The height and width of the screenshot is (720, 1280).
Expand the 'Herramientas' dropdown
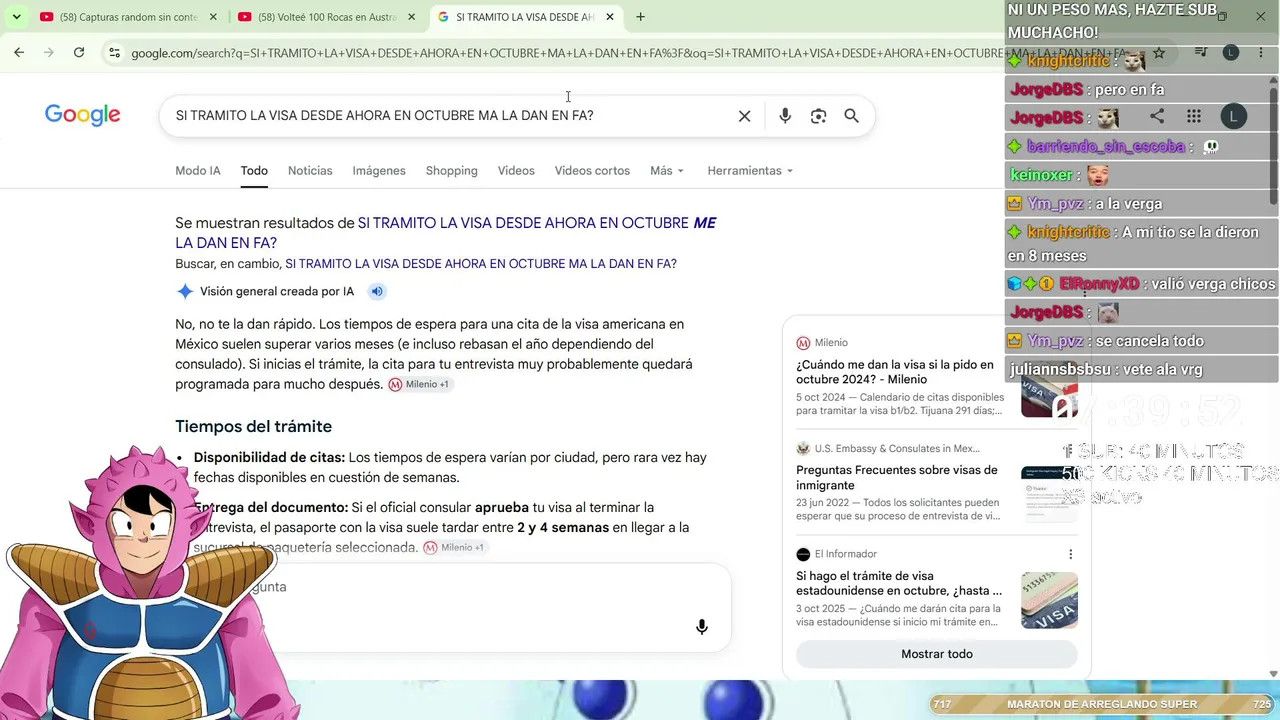750,171
